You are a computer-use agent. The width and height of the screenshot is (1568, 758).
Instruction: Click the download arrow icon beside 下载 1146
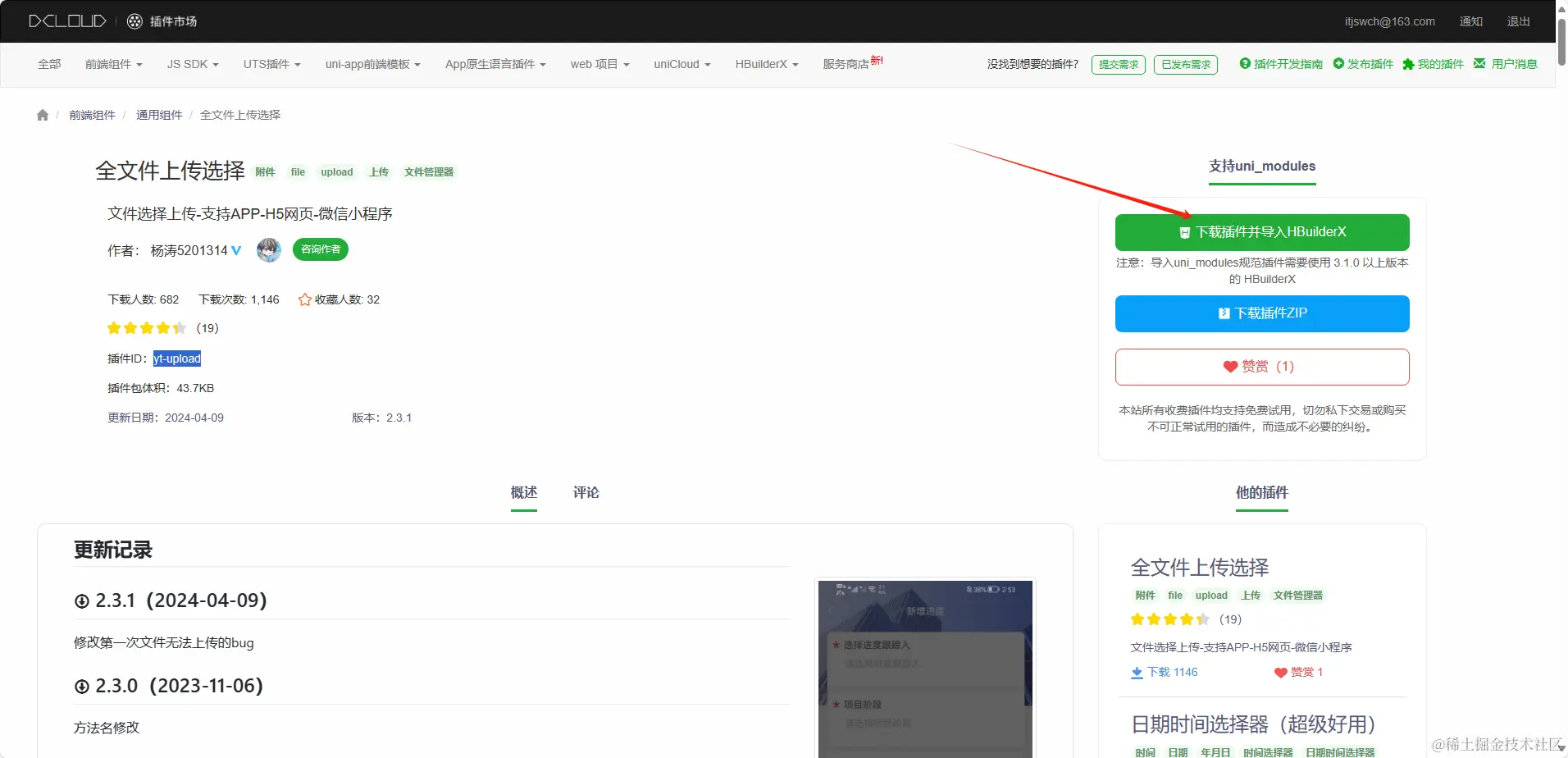click(x=1137, y=673)
